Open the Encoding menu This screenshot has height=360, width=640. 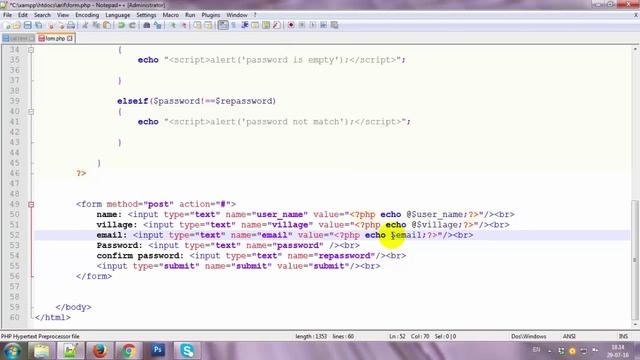(87, 15)
